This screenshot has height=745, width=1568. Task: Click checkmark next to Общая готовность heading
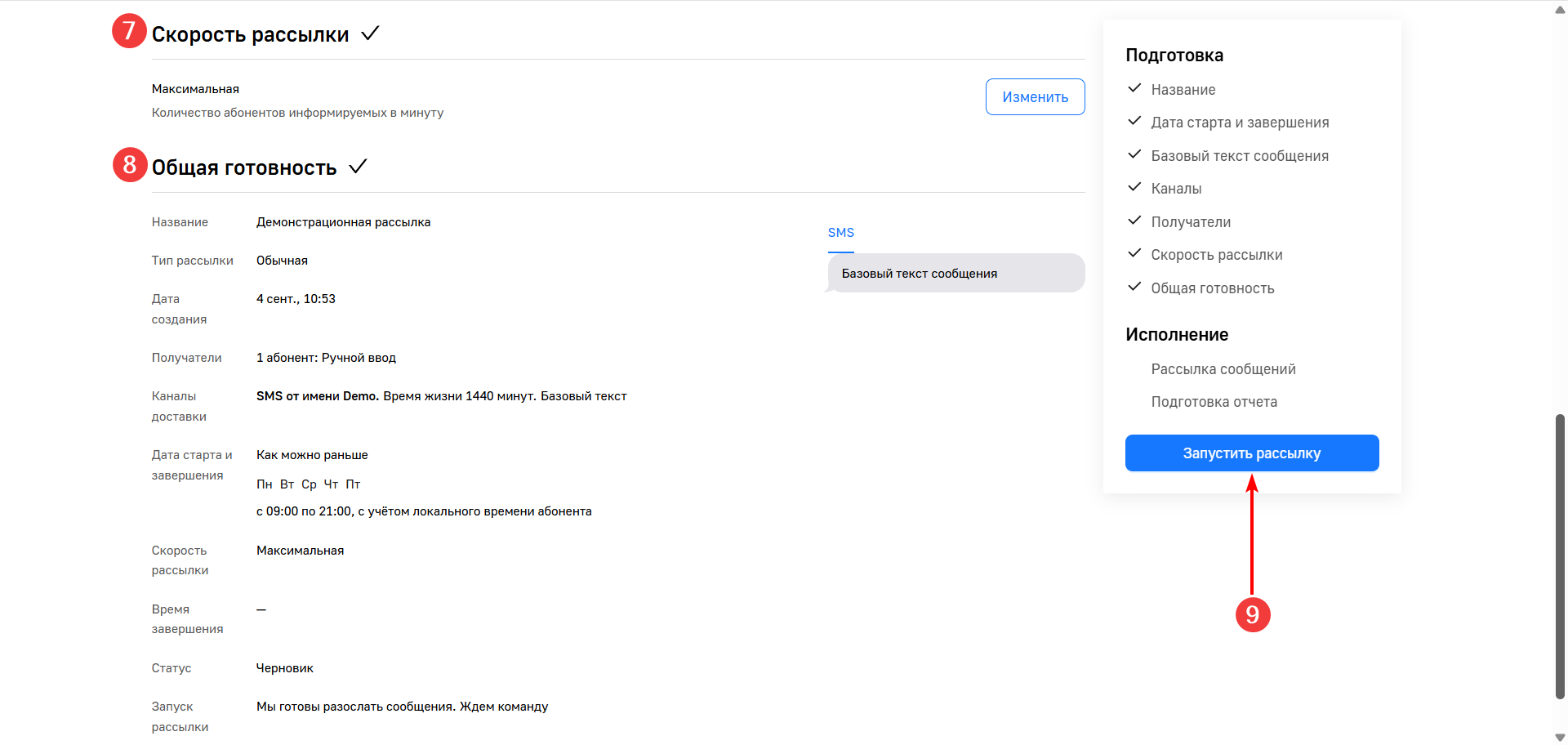click(358, 167)
